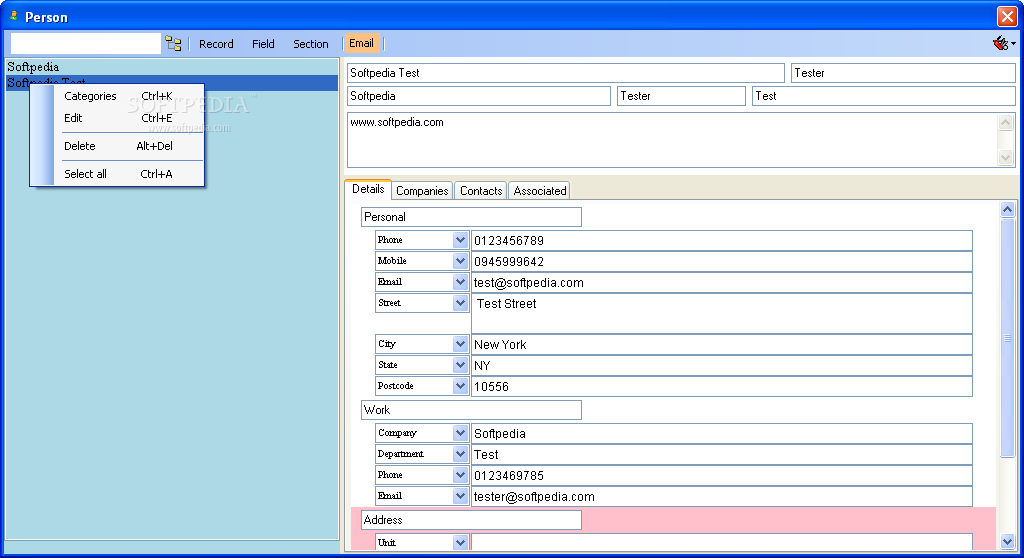Click the New York city field
Viewport: 1024px width, 558px height.
coord(722,344)
